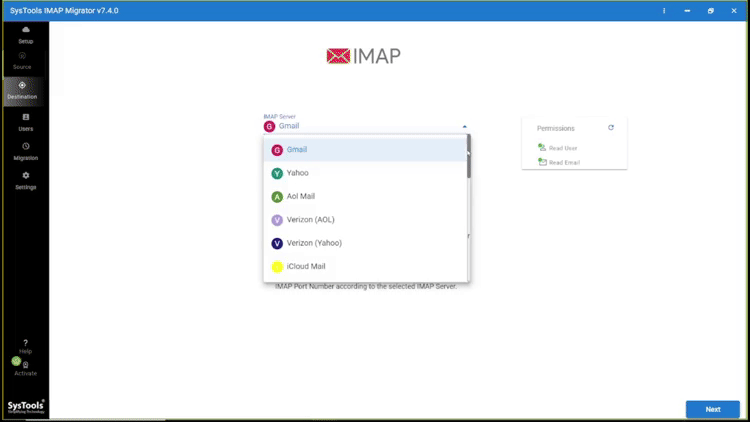Click the iCloud Mail yellow icon
The width and height of the screenshot is (750, 422).
[x=277, y=267]
